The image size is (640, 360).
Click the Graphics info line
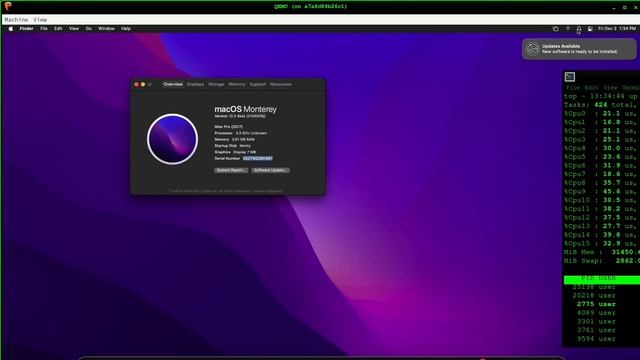coord(235,152)
